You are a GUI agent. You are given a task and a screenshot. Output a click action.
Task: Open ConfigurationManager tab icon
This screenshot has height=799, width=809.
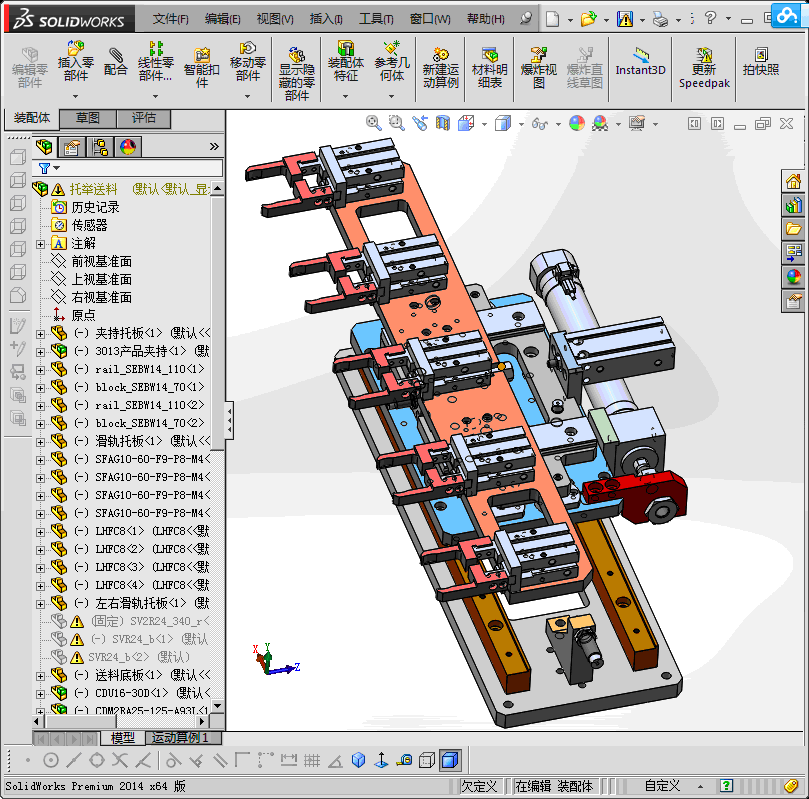100,146
